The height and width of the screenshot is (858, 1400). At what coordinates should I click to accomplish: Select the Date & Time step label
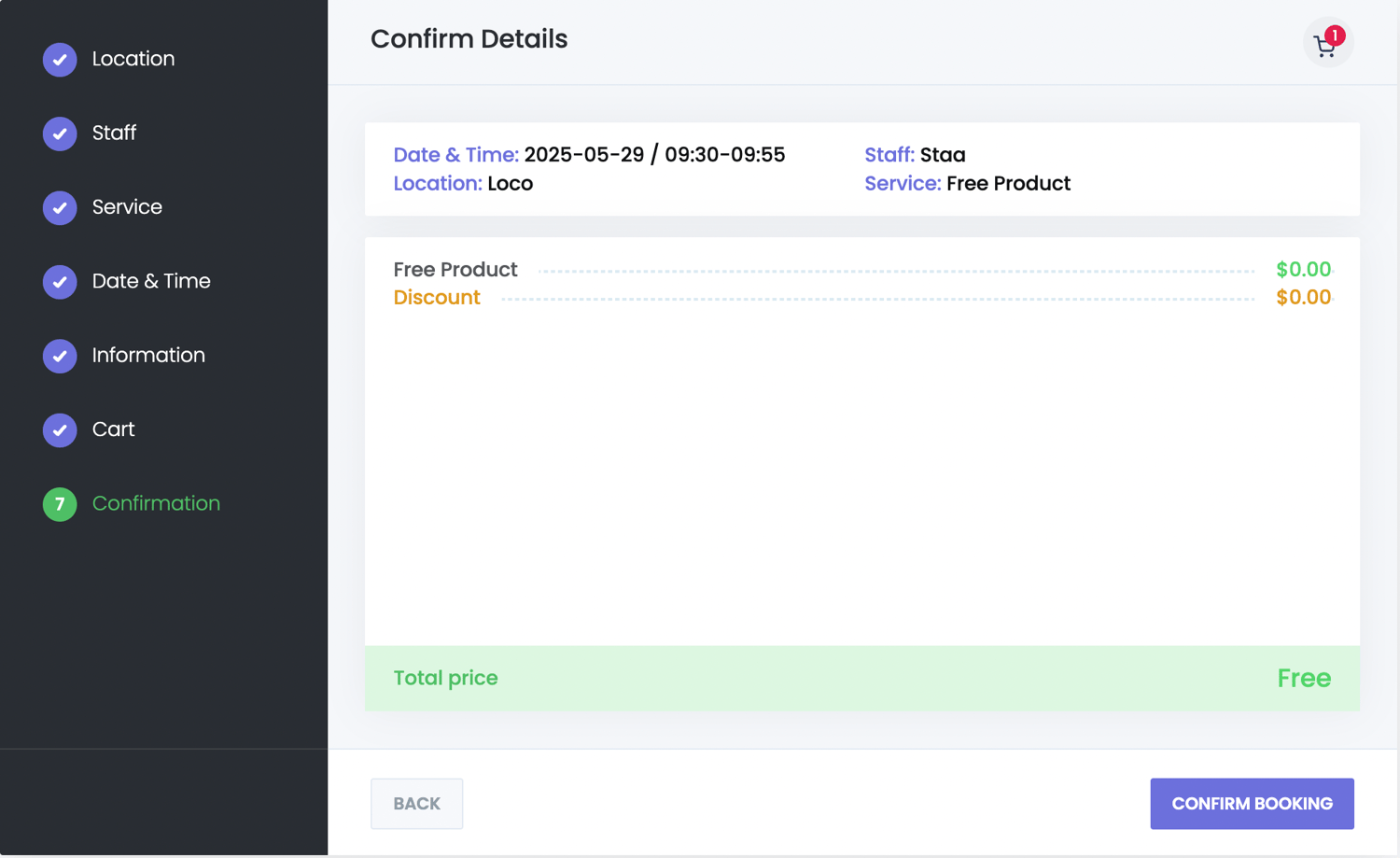point(151,281)
